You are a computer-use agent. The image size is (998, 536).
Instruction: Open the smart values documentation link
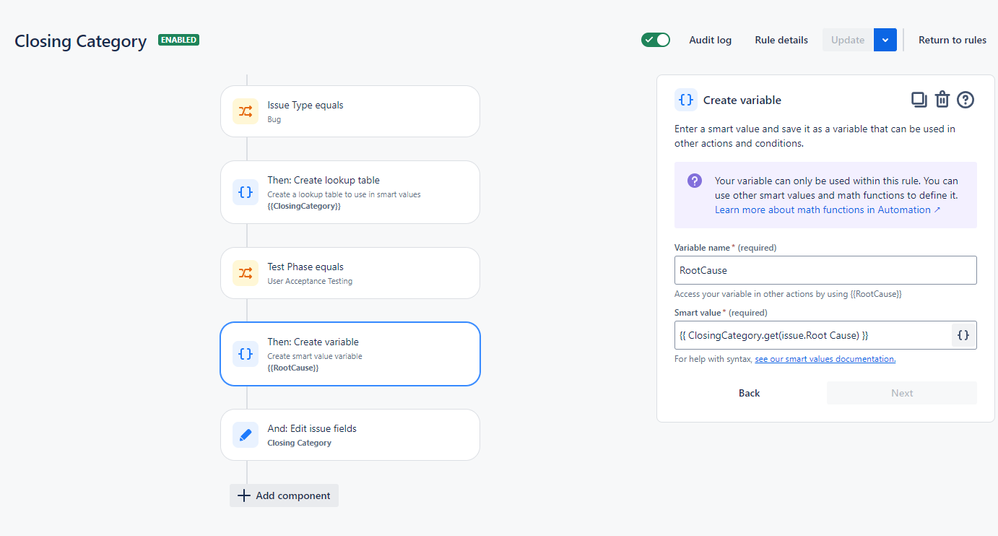click(825, 359)
